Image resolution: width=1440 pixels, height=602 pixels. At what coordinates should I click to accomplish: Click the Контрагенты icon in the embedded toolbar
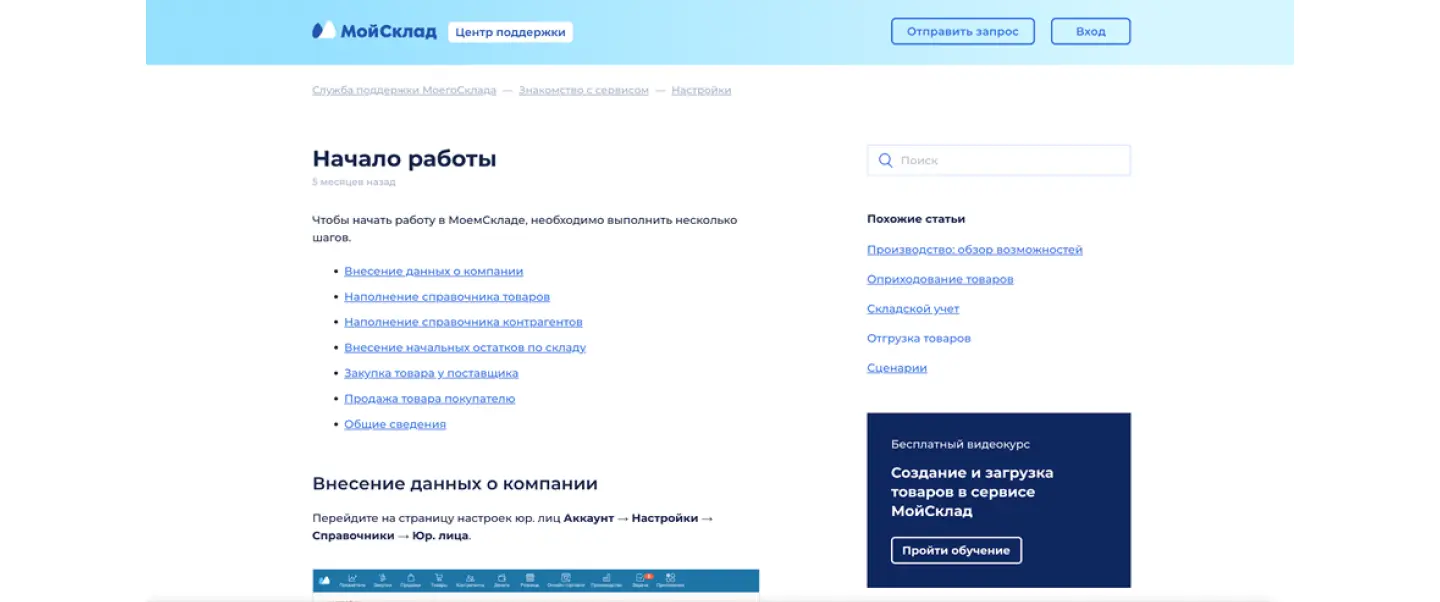[x=470, y=580]
